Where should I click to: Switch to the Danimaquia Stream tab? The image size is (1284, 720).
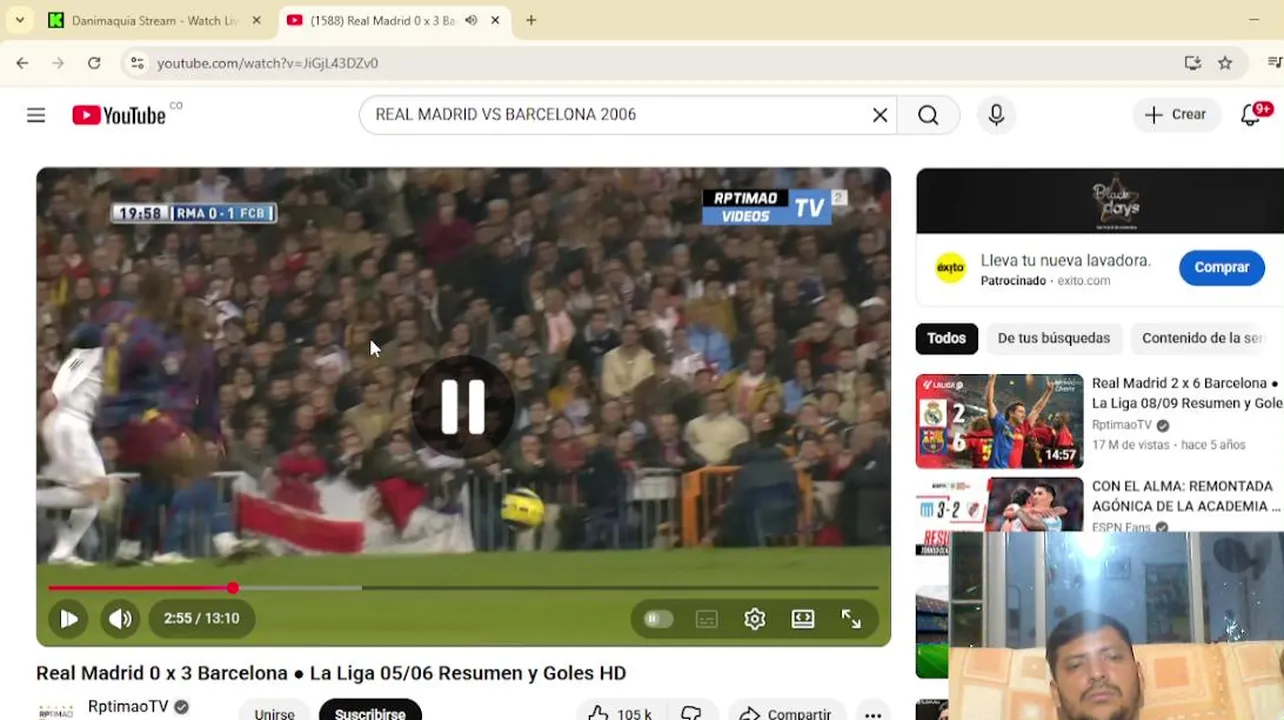click(155, 20)
